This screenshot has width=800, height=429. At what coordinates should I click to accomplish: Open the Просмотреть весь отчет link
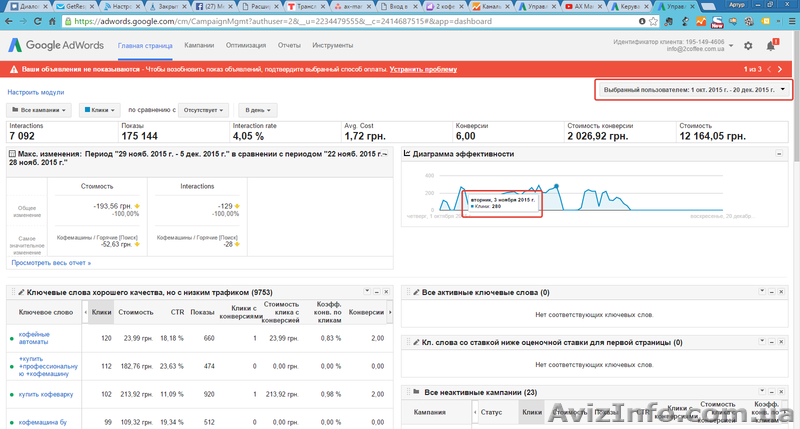[x=50, y=263]
